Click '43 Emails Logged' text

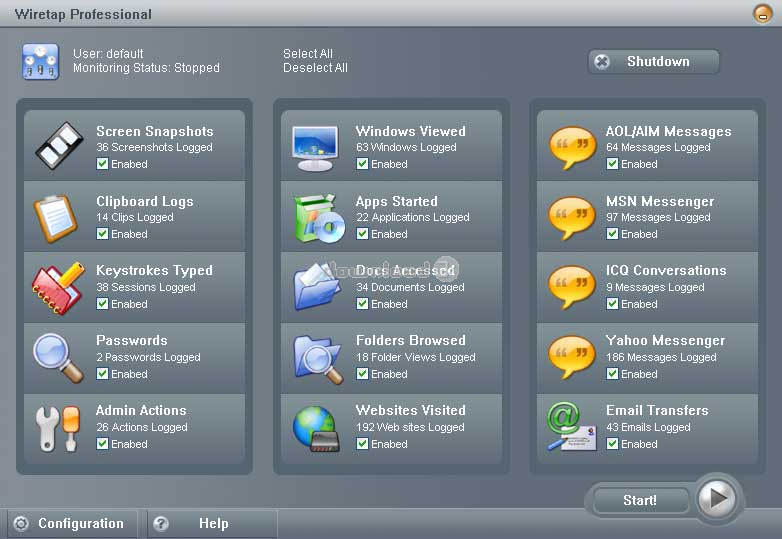648,427
